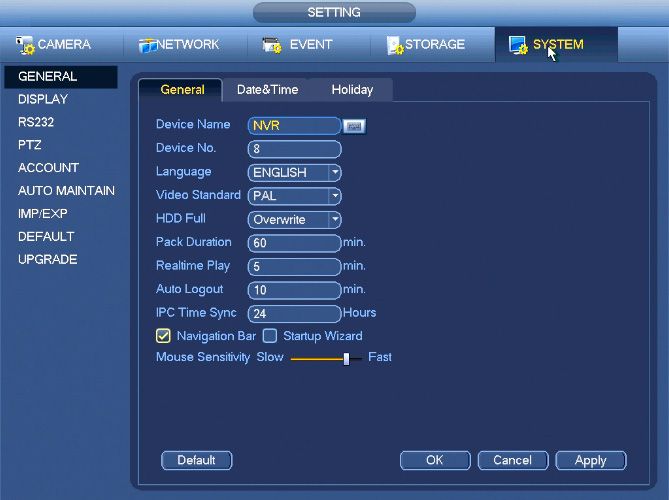Image resolution: width=669 pixels, height=500 pixels.
Task: Toggle the Navigation Bar checkbox
Action: coord(163,336)
